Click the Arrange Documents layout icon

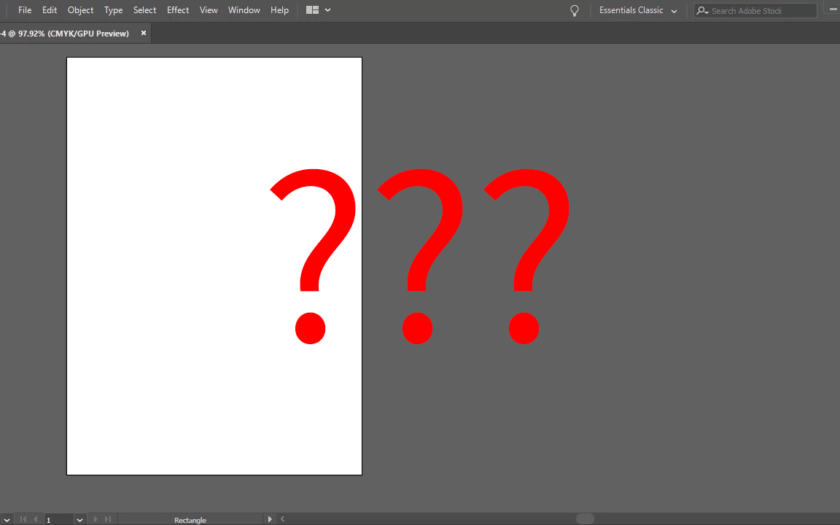(x=313, y=10)
